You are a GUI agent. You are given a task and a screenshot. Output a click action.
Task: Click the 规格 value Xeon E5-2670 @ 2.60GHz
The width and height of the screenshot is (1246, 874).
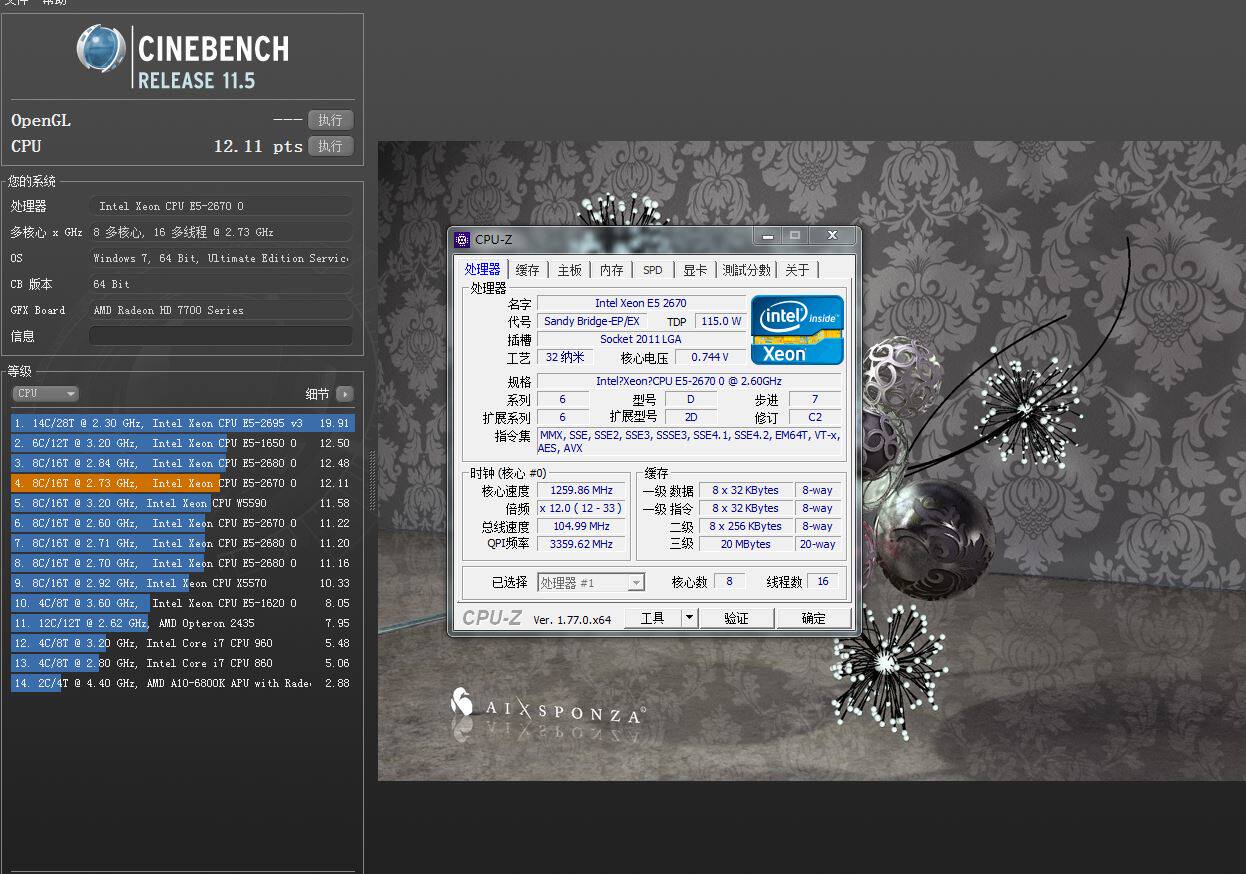point(689,381)
